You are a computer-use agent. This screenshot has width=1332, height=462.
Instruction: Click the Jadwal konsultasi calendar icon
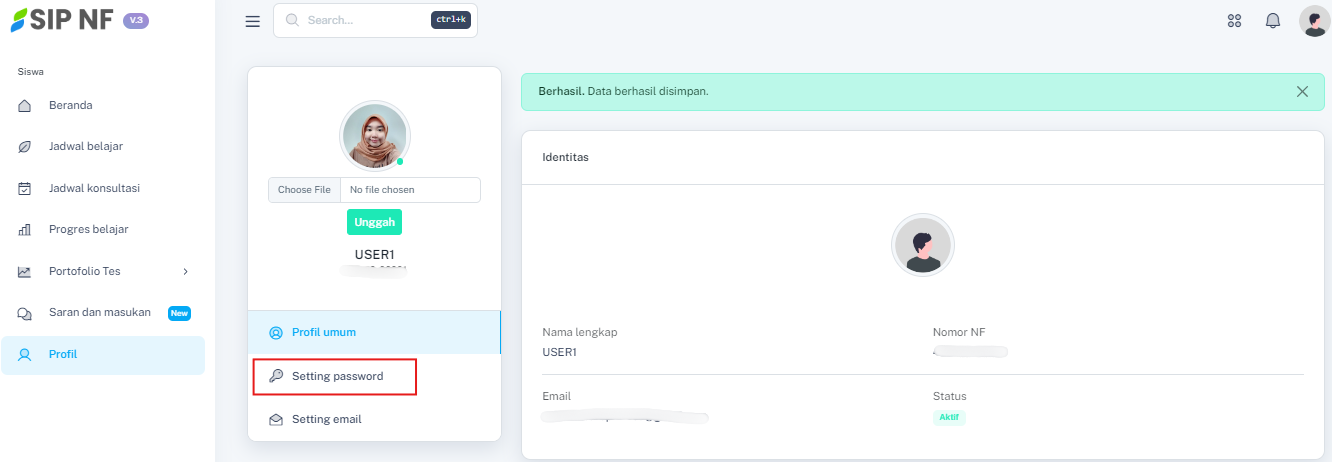[x=25, y=188]
